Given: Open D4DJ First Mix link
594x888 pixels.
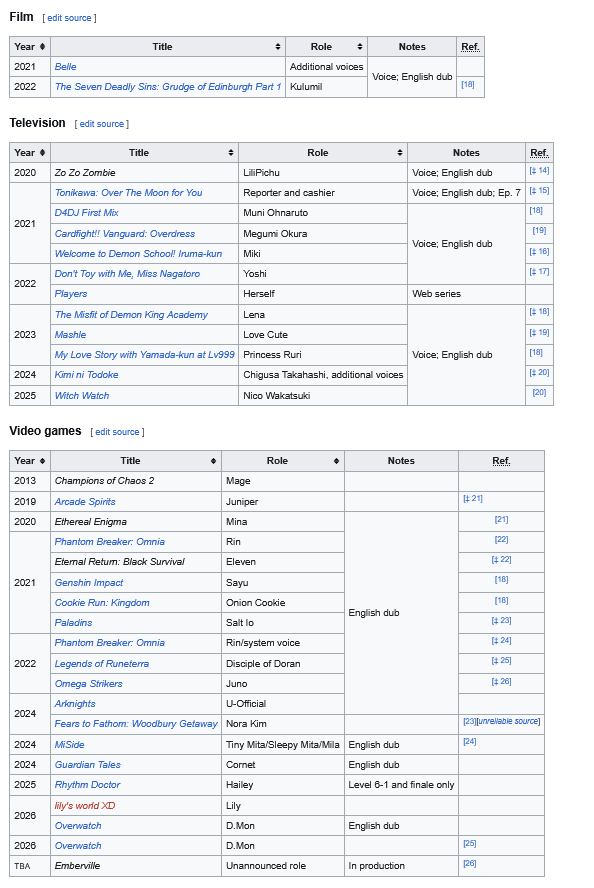Looking at the screenshot, I should pos(87,213).
